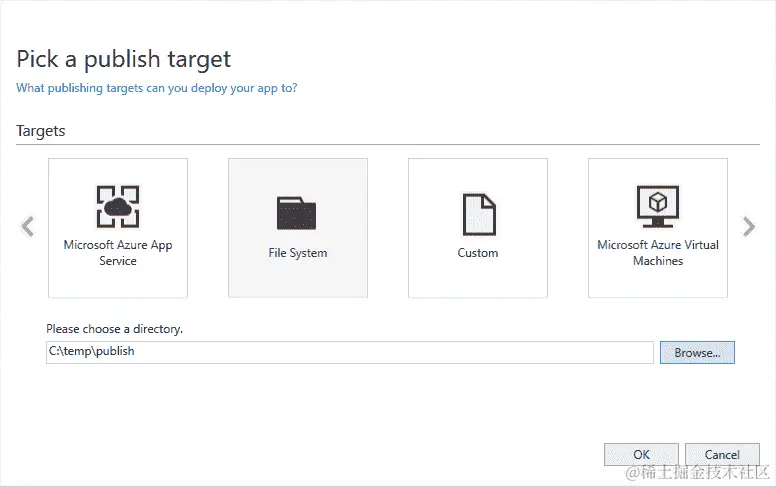Select the Microsoft Azure App Service cloud icon
The height and width of the screenshot is (487, 776).
click(x=118, y=206)
